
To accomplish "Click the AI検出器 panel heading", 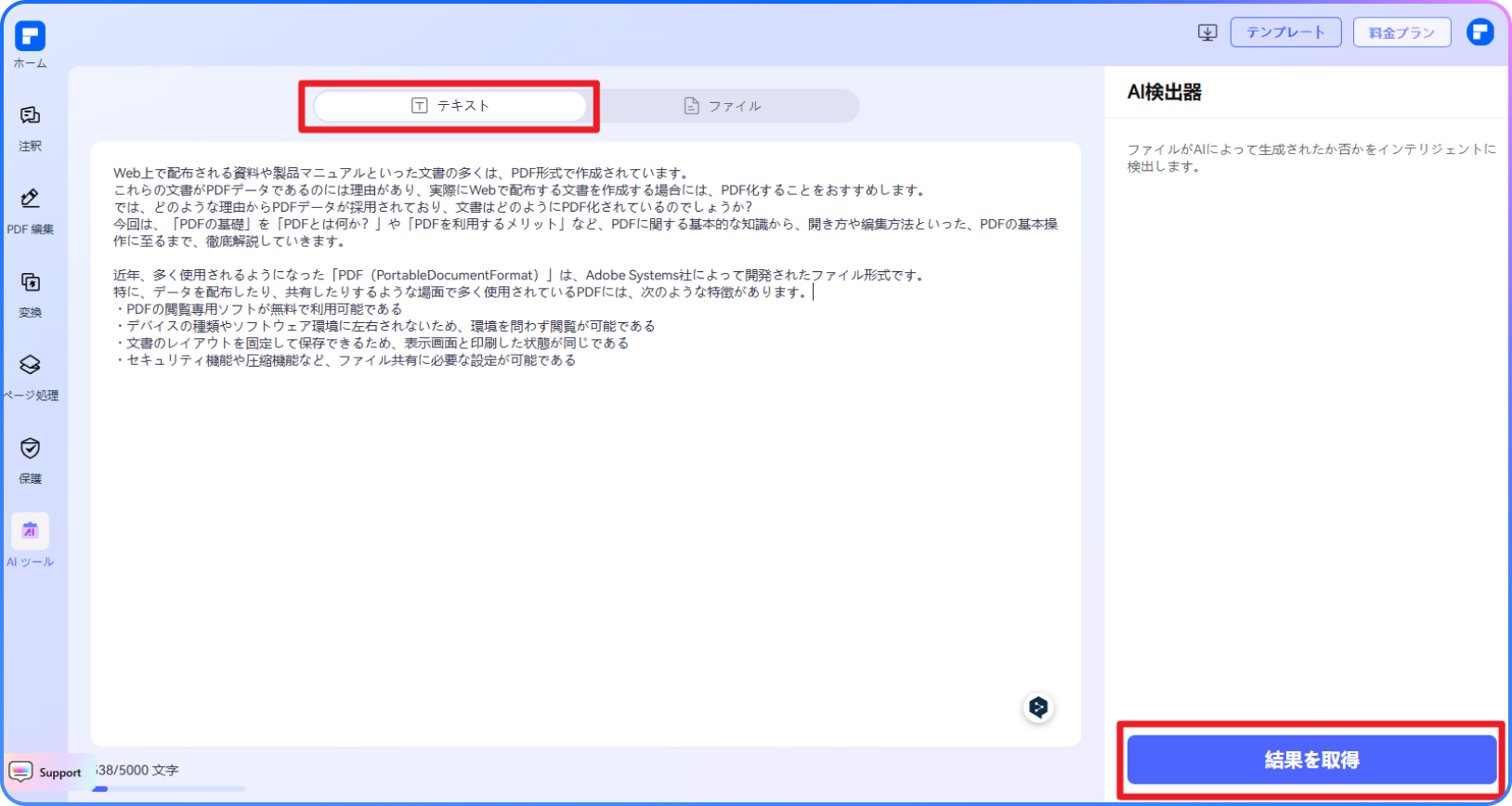I will pyautogui.click(x=1165, y=92).
